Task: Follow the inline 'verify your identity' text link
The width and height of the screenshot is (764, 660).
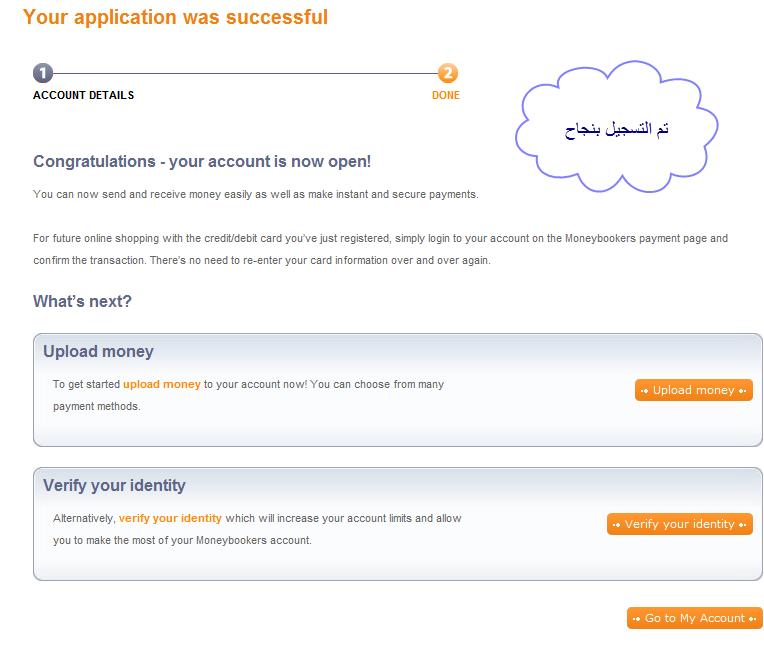Action: pos(170,518)
